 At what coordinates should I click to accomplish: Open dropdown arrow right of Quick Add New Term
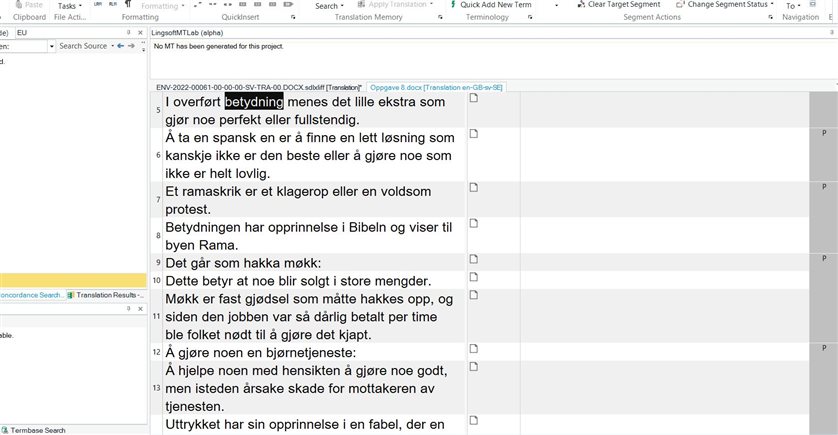[556, 5]
